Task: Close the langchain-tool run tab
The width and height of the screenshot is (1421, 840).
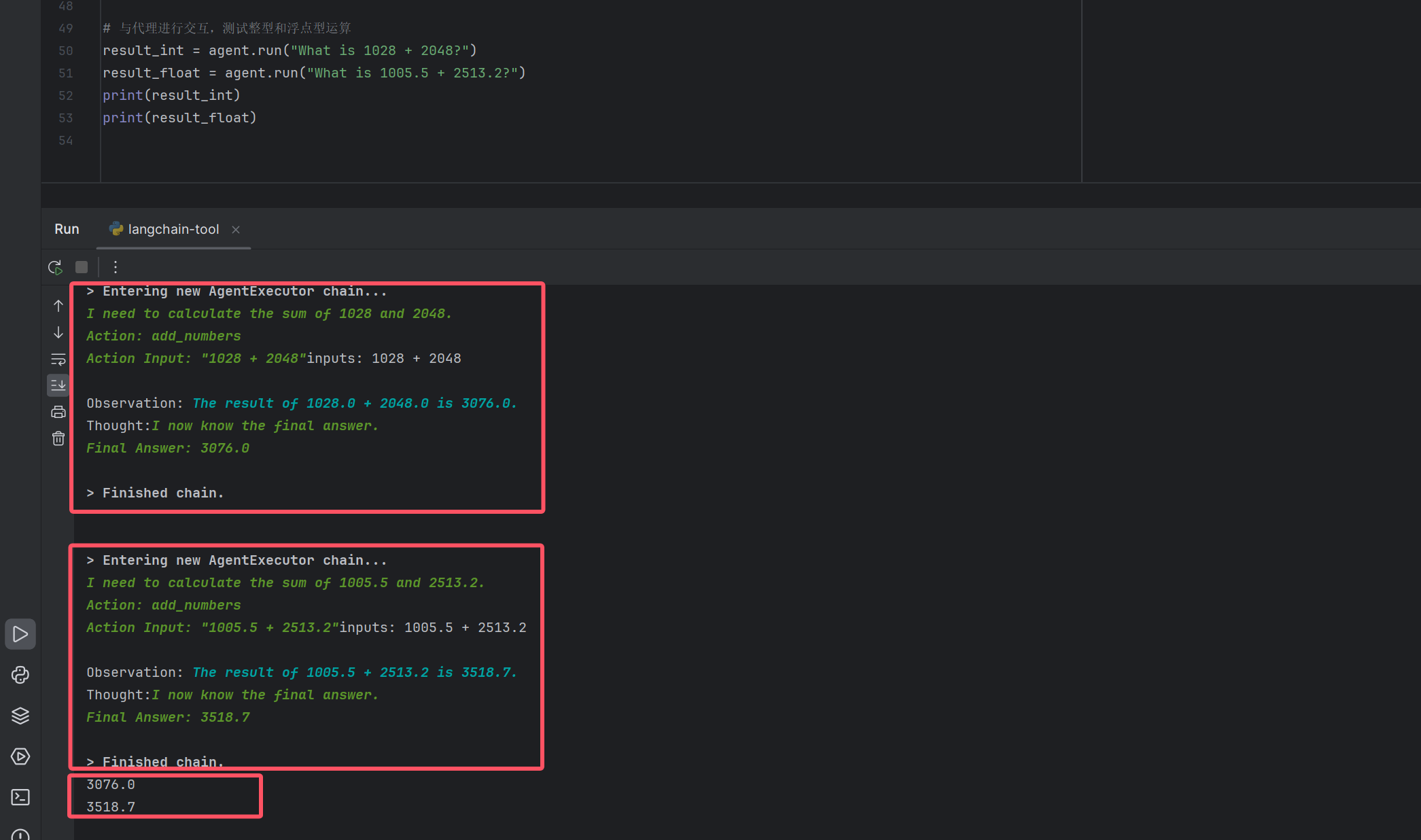Action: pos(236,230)
